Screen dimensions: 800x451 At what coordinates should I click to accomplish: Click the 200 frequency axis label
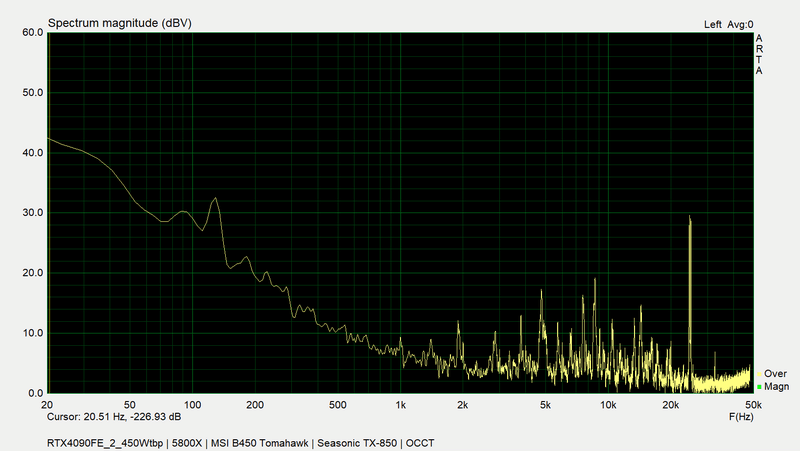point(255,405)
